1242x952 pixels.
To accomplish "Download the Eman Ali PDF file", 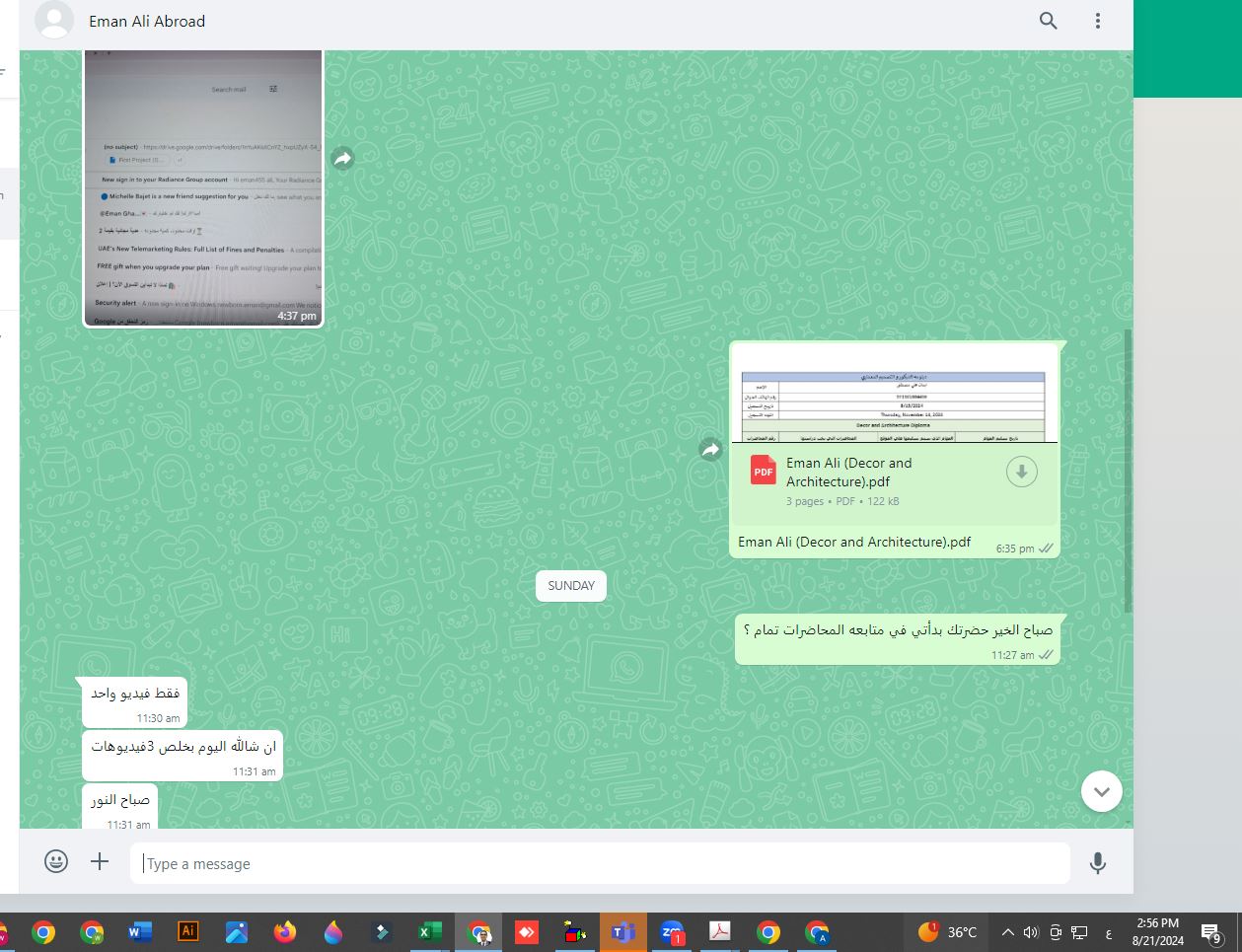I will coord(1021,473).
